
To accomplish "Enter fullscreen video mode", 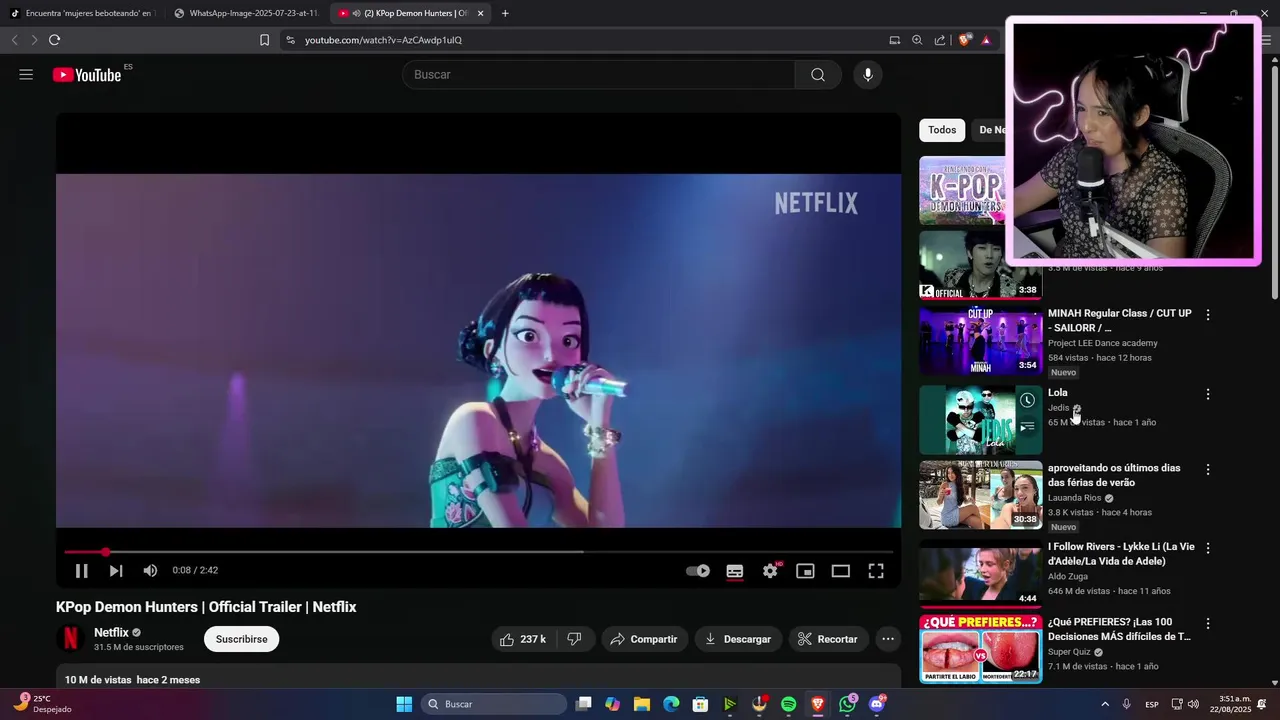I will [x=876, y=571].
